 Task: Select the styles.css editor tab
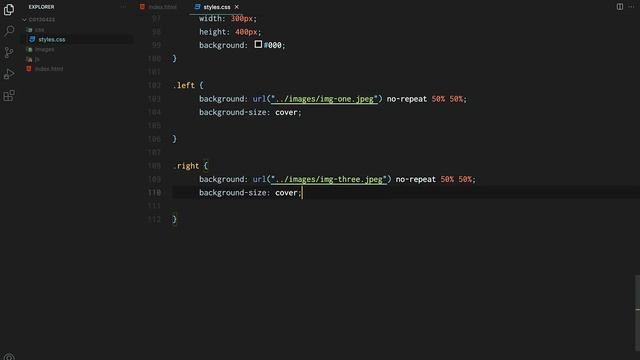(217, 7)
